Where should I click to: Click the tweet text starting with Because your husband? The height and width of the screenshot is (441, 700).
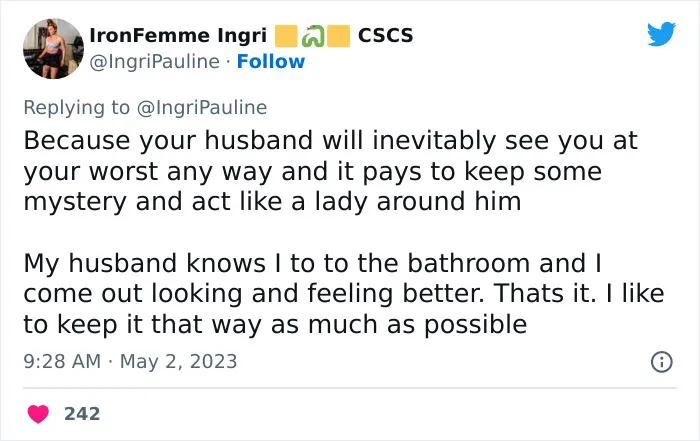click(330, 171)
